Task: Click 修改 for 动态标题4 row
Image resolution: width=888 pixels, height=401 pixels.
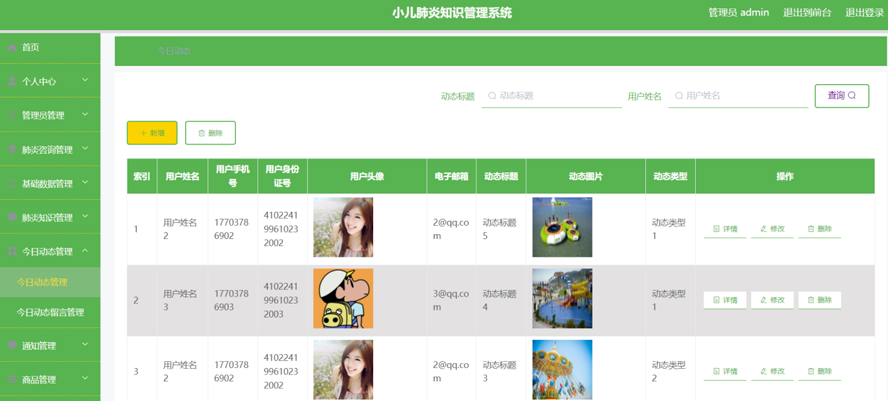Action: pos(772,300)
